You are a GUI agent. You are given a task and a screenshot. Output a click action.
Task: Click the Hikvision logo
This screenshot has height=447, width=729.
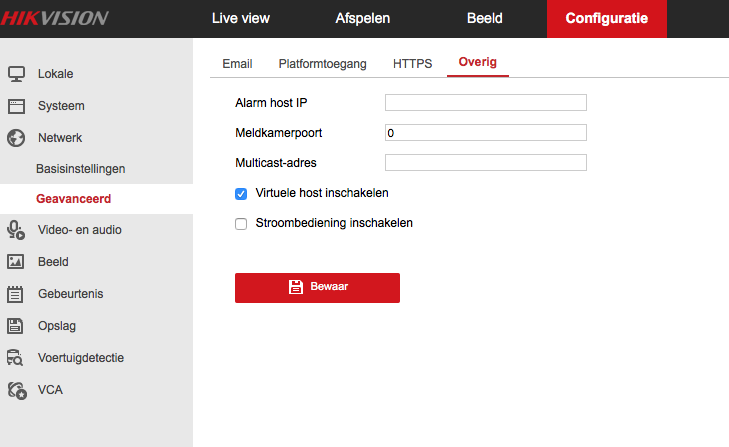point(54,18)
